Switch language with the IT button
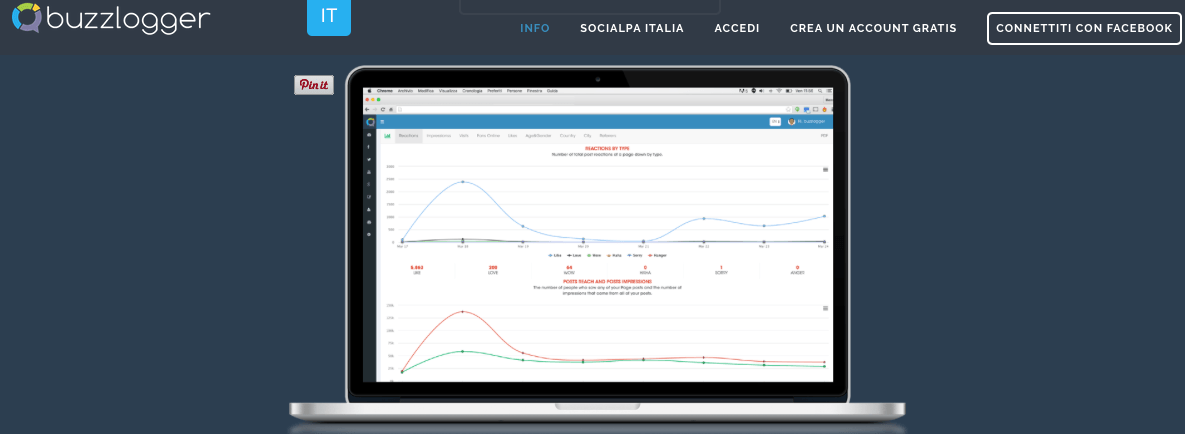 [329, 16]
